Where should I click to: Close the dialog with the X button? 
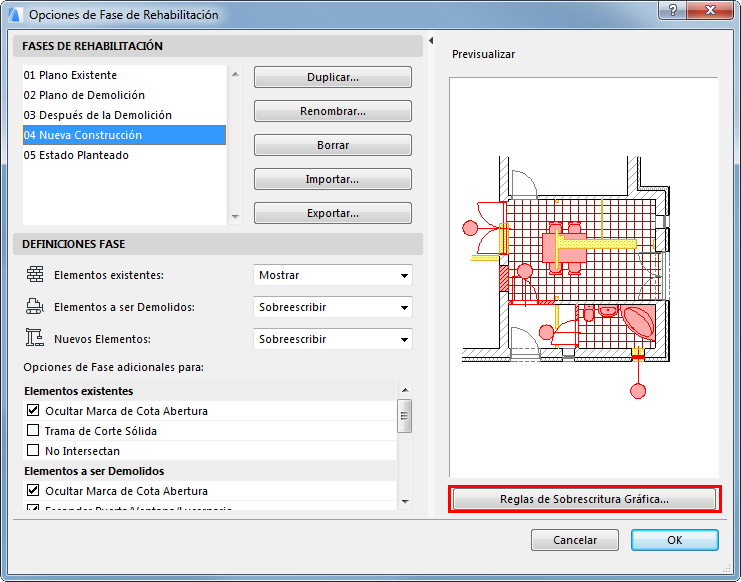[710, 10]
